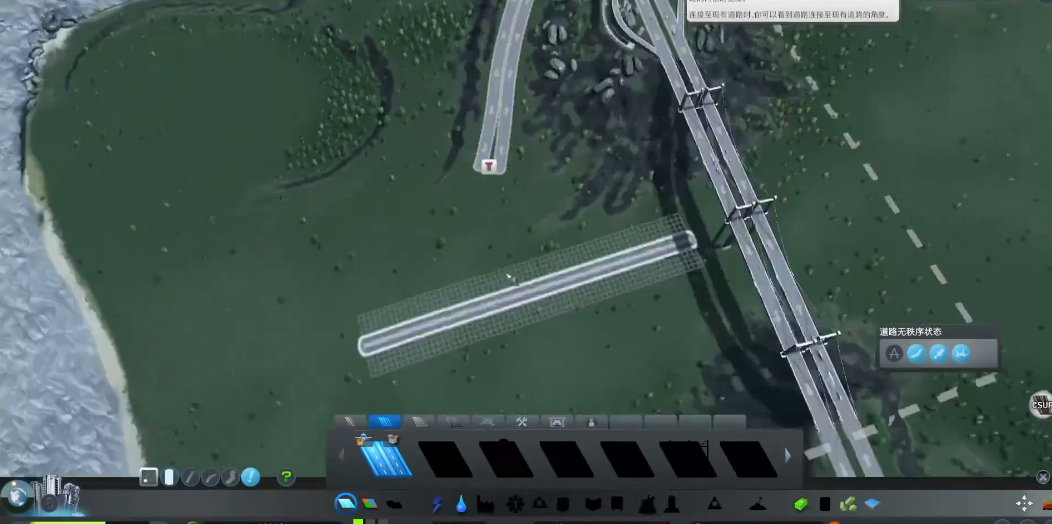This screenshot has width=1052, height=524.
Task: Open the Electricity lightning bolt menu
Action: coord(437,504)
